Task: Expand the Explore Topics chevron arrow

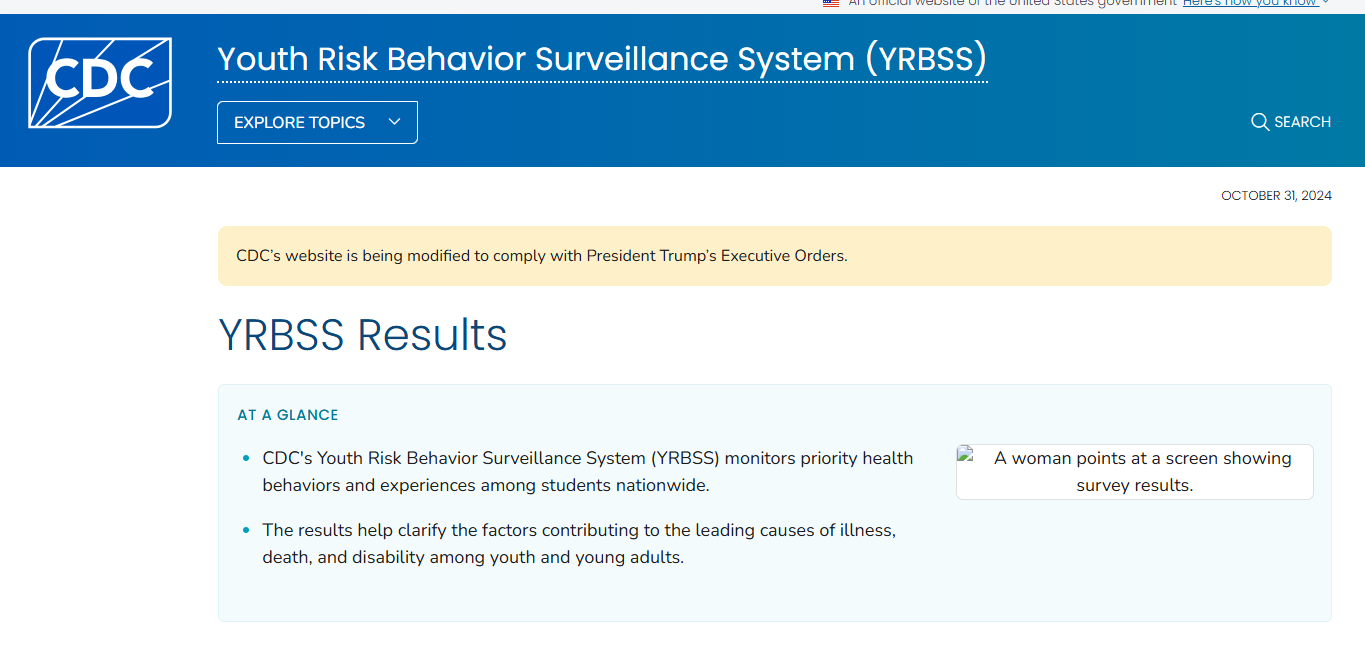Action: 394,122
